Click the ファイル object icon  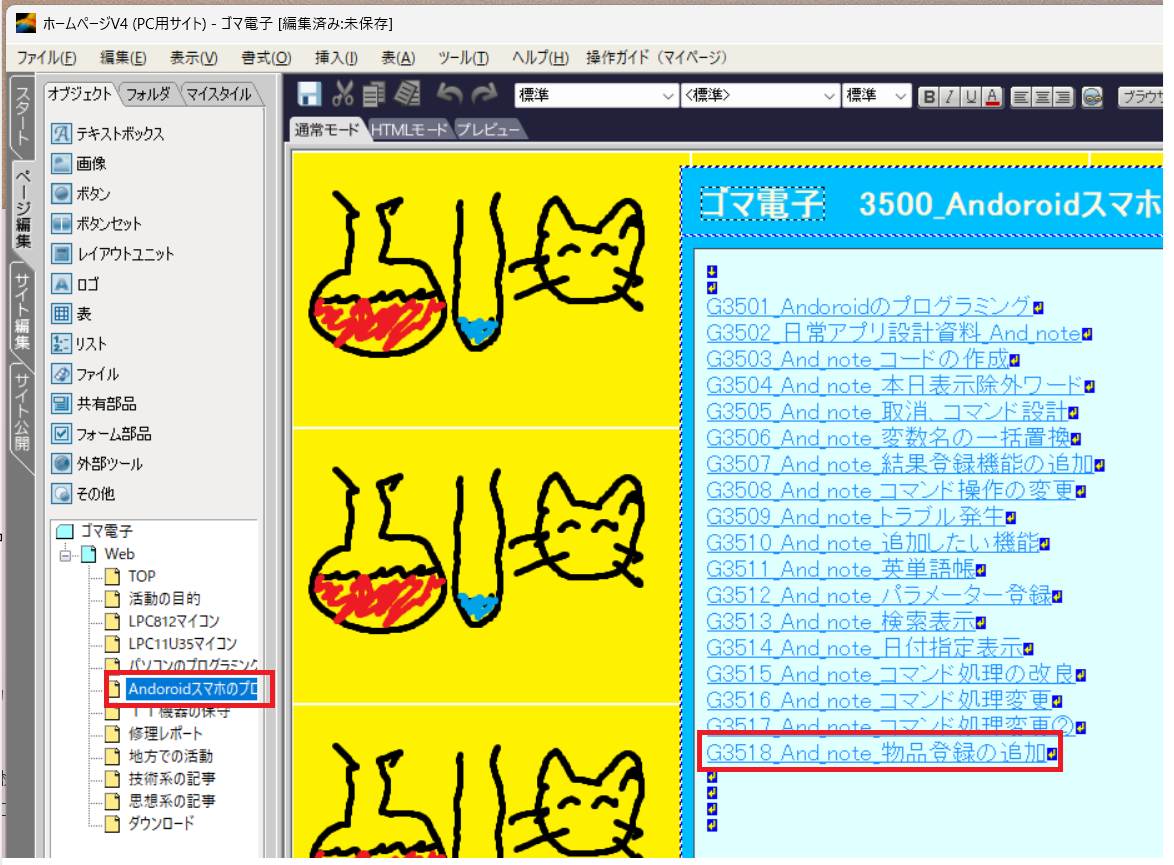tap(61, 374)
